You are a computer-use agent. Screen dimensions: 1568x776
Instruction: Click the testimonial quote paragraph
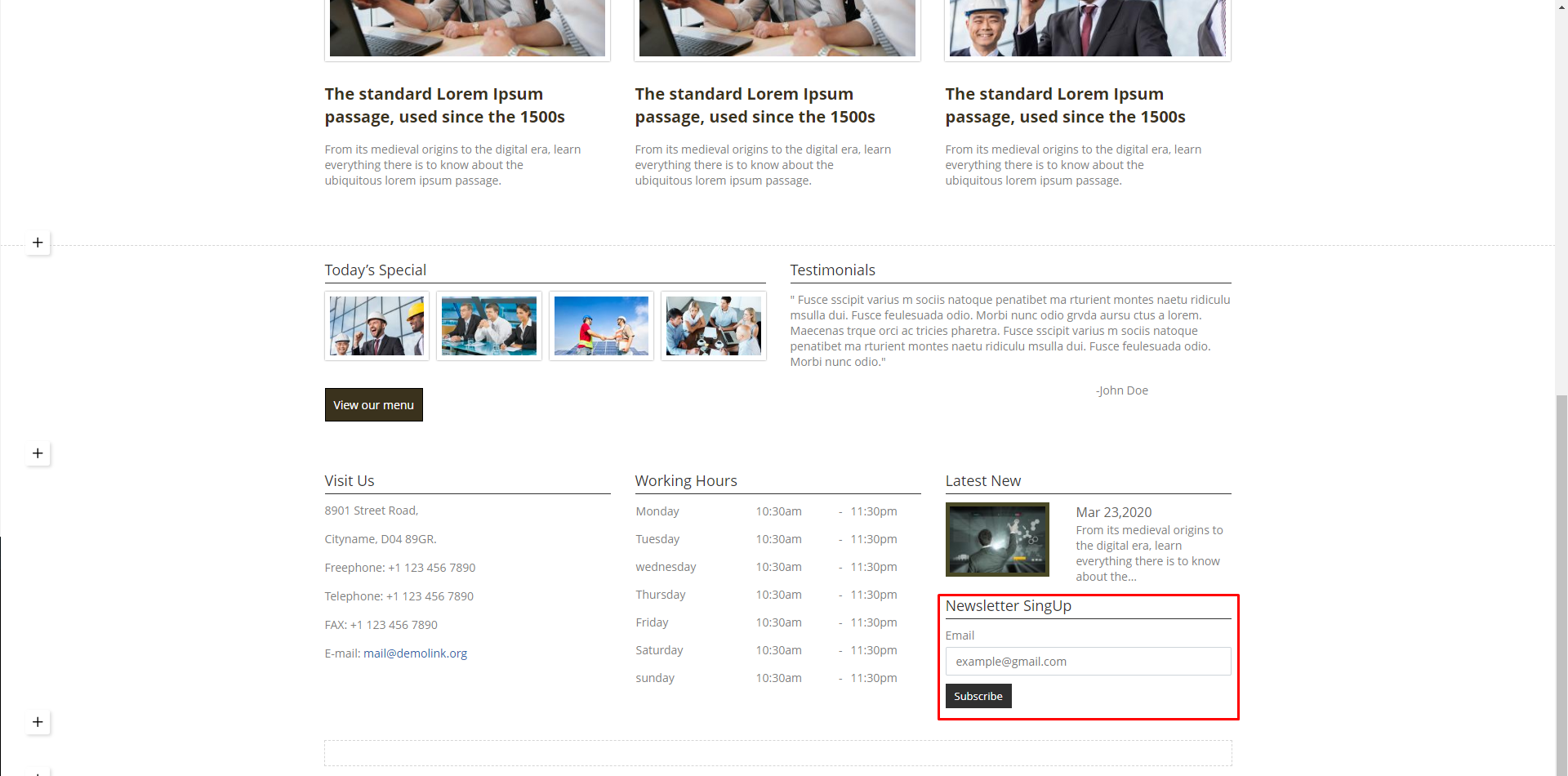tap(1010, 331)
